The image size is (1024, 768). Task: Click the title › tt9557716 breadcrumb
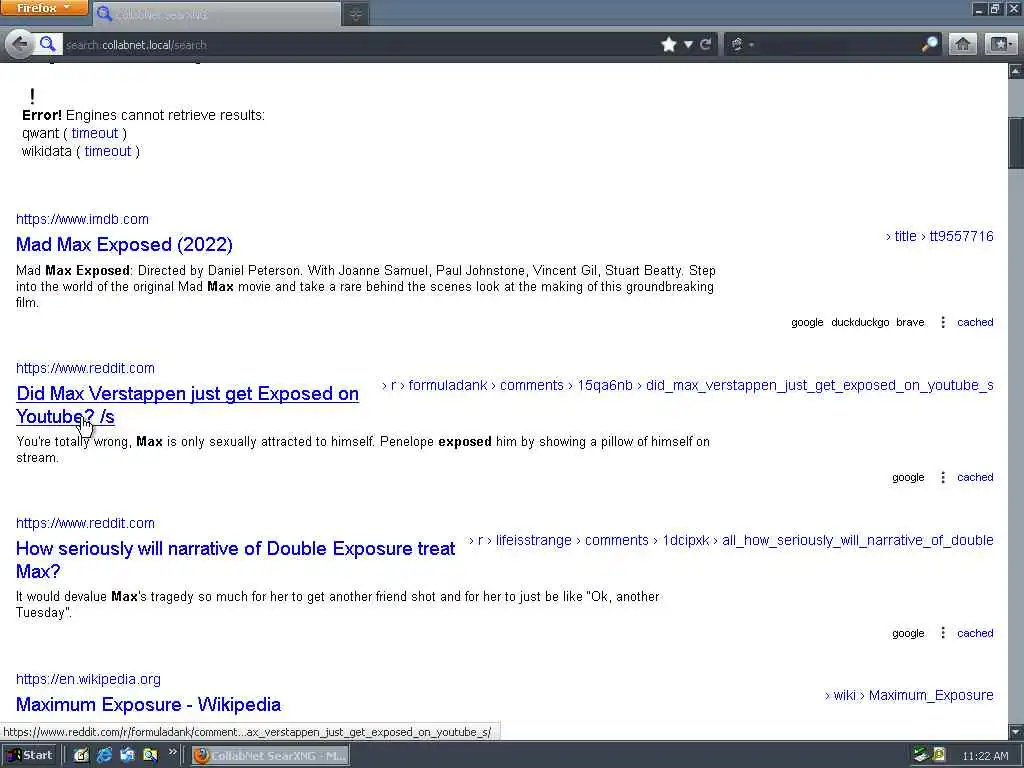point(939,236)
